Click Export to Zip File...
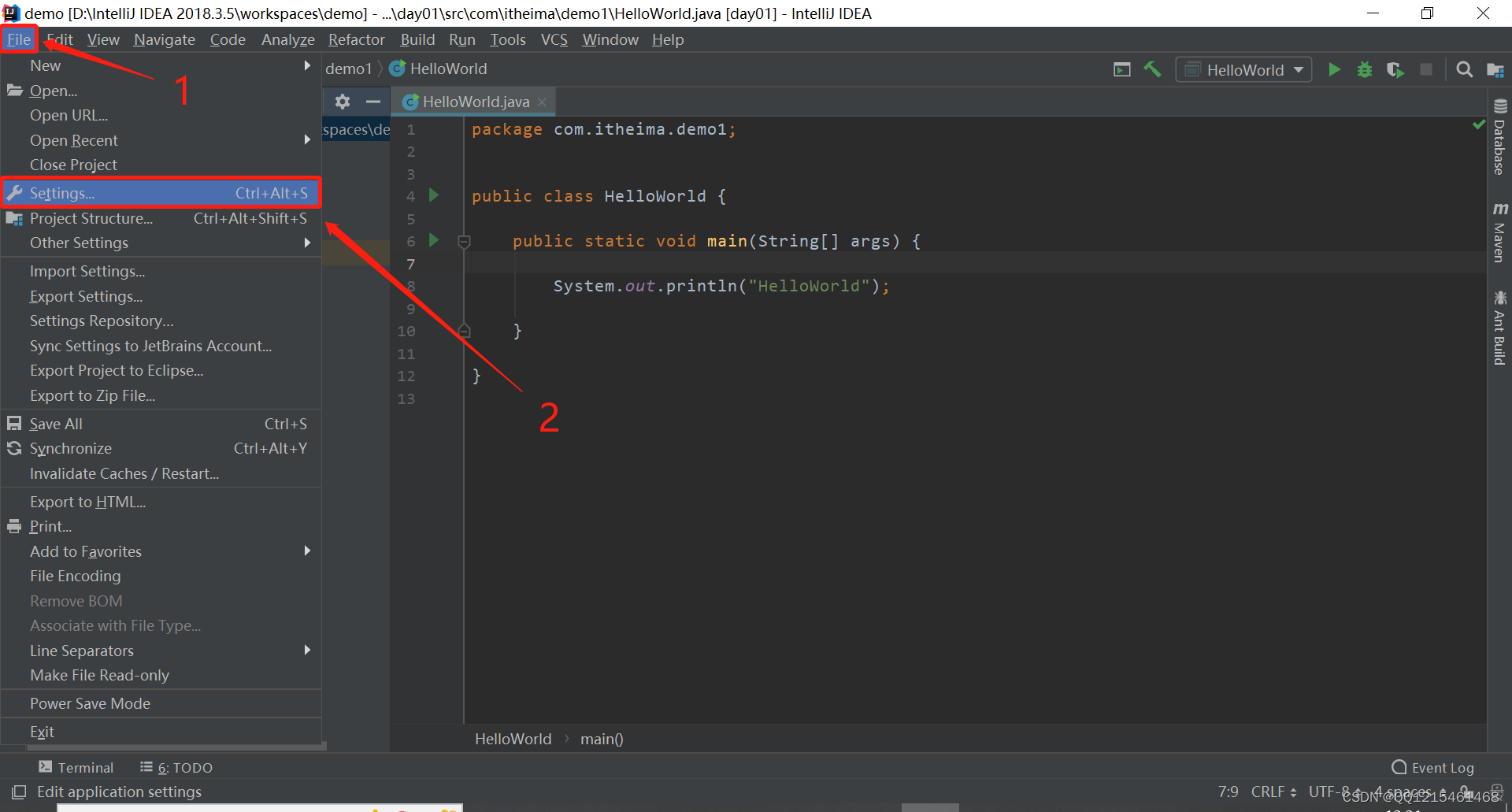Screen dimensions: 1512x812 [161, 395]
